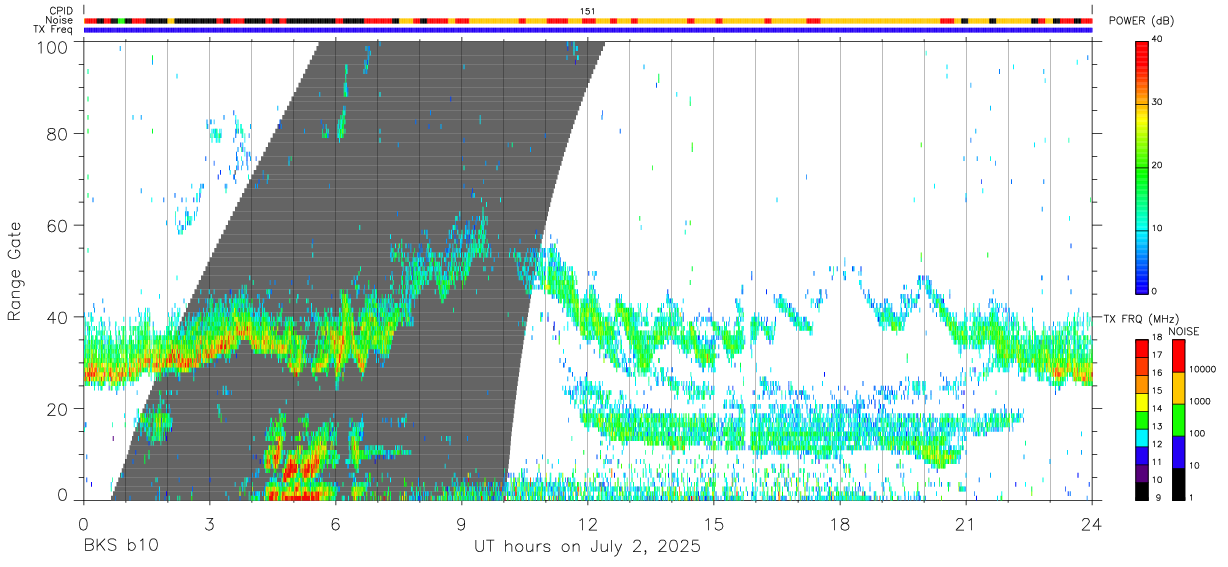Click the power legend value 40
The image size is (1228, 567).
point(1156,41)
